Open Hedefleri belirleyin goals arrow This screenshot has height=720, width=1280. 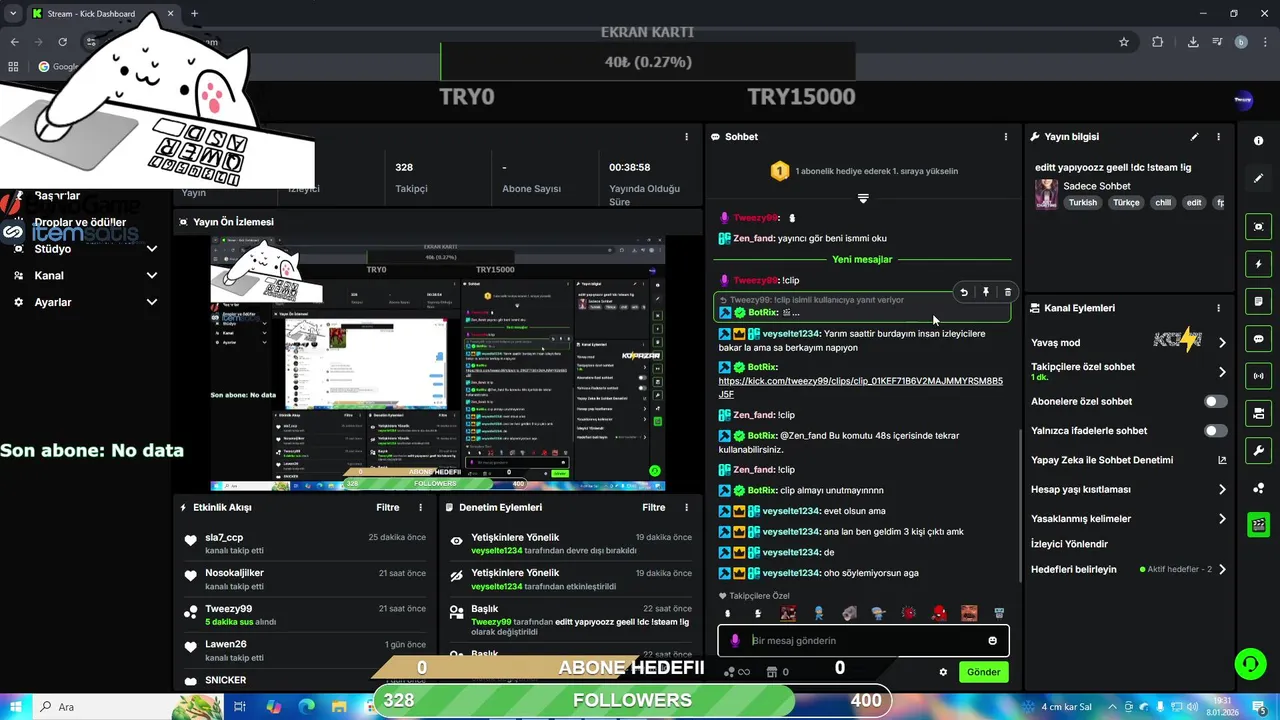[1221, 570]
